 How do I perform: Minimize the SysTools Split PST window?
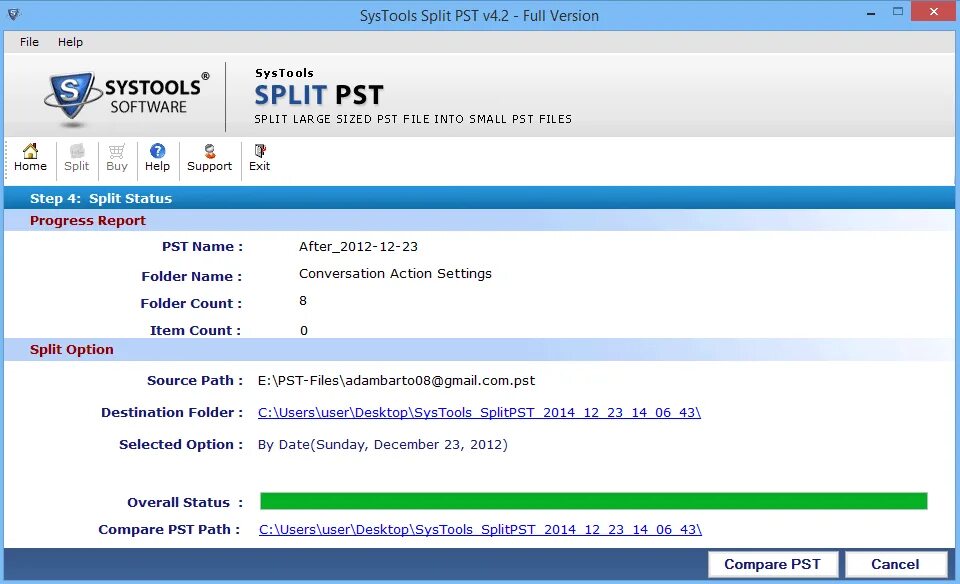point(871,13)
